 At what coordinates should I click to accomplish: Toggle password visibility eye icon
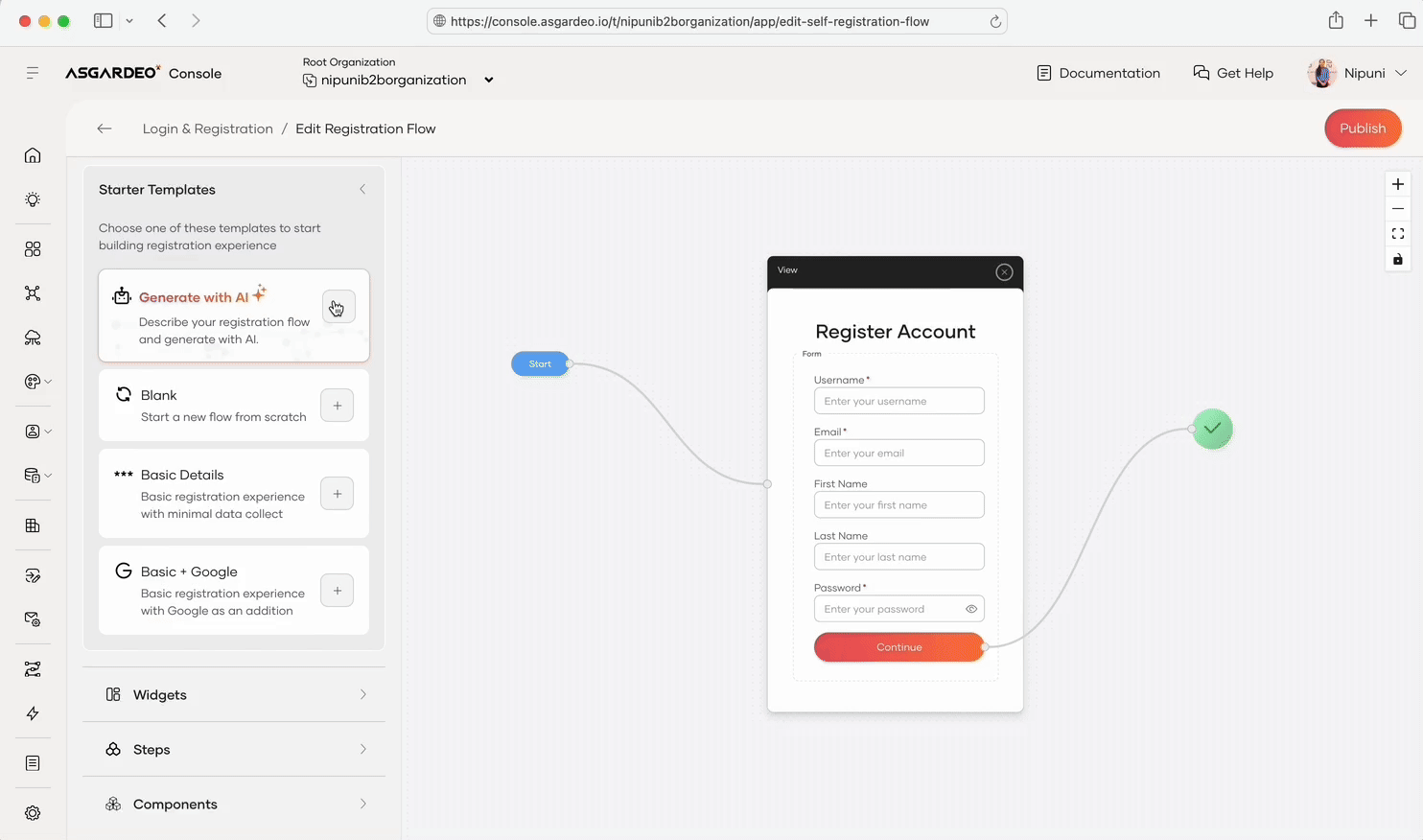[x=970, y=609]
